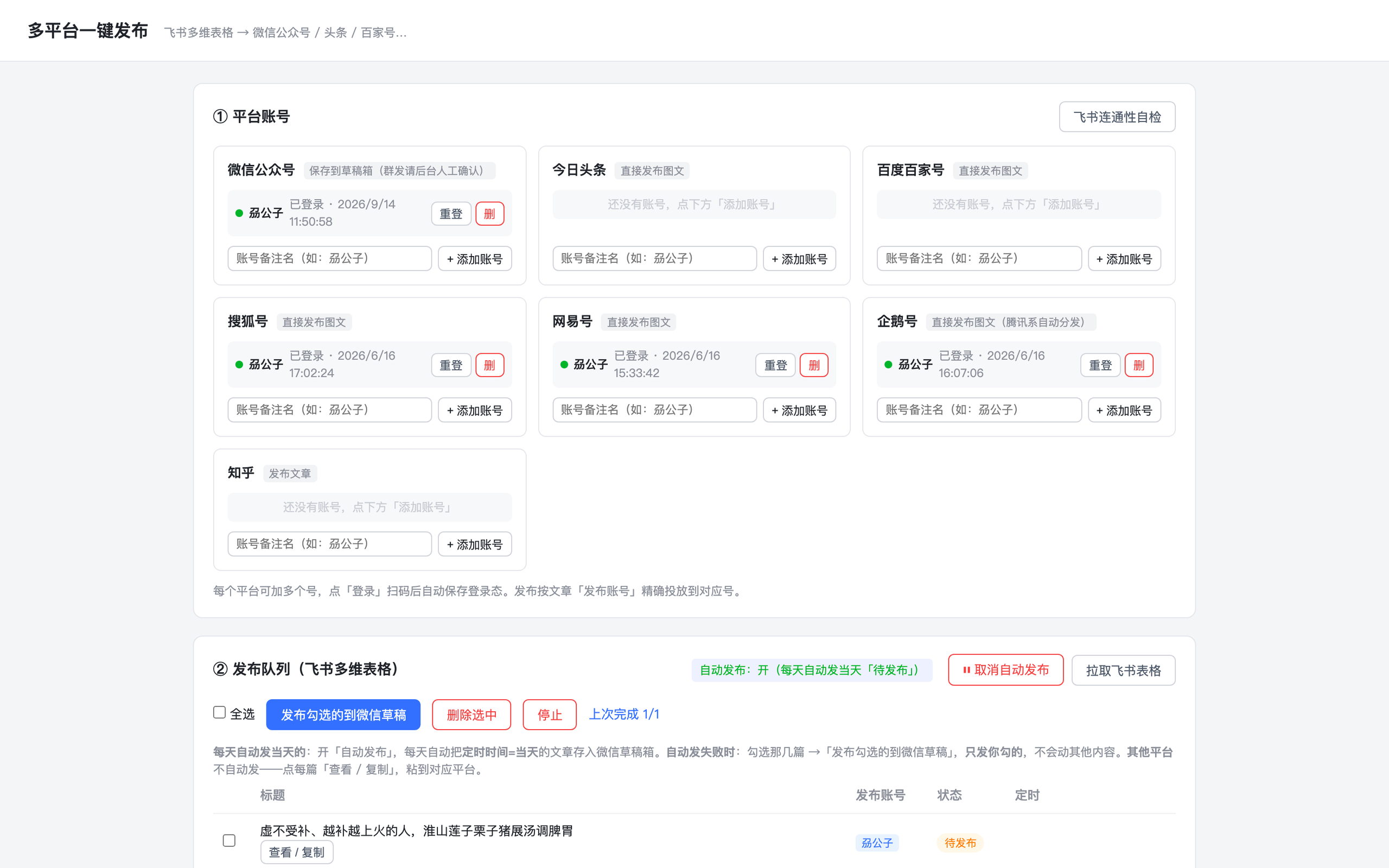
Task: Add an account under 知乎
Action: pos(475,544)
